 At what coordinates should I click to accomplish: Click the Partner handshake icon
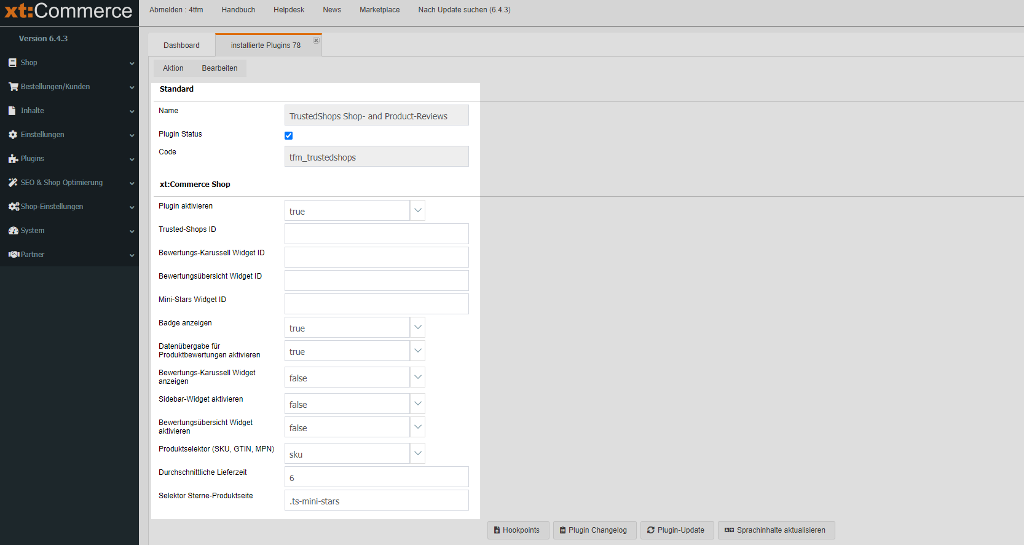pos(13,254)
